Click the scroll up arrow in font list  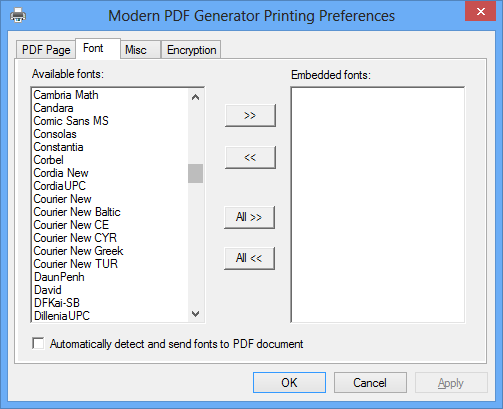point(195,97)
